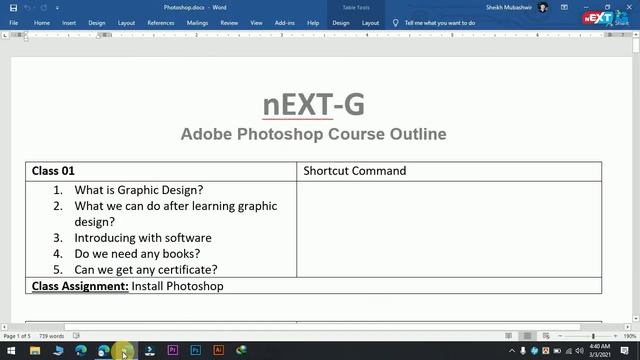Open zoom dialog via 190% level
640x360 pixels.
[629, 336]
